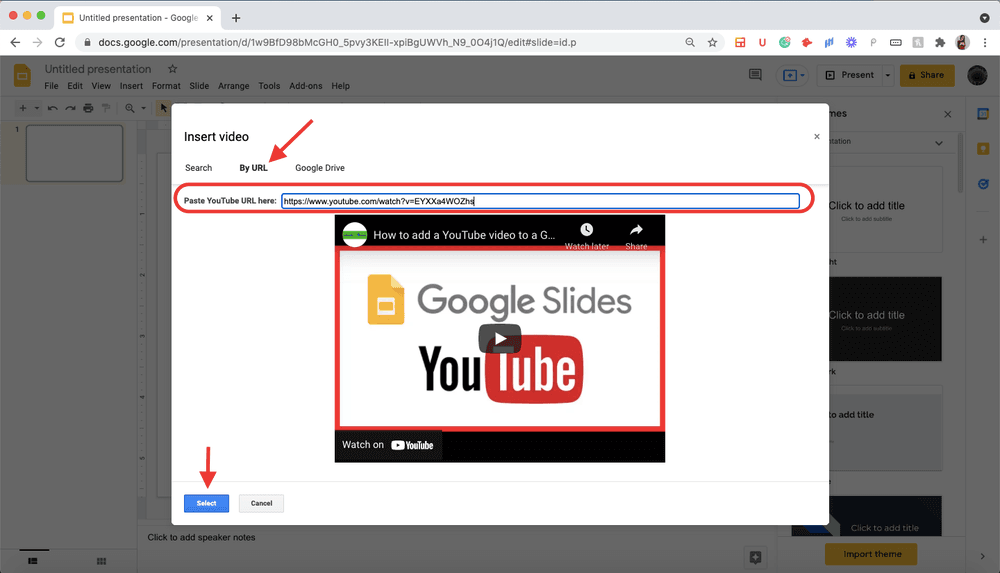The image size is (1000, 573).
Task: Open the Tools menu
Action: click(269, 86)
